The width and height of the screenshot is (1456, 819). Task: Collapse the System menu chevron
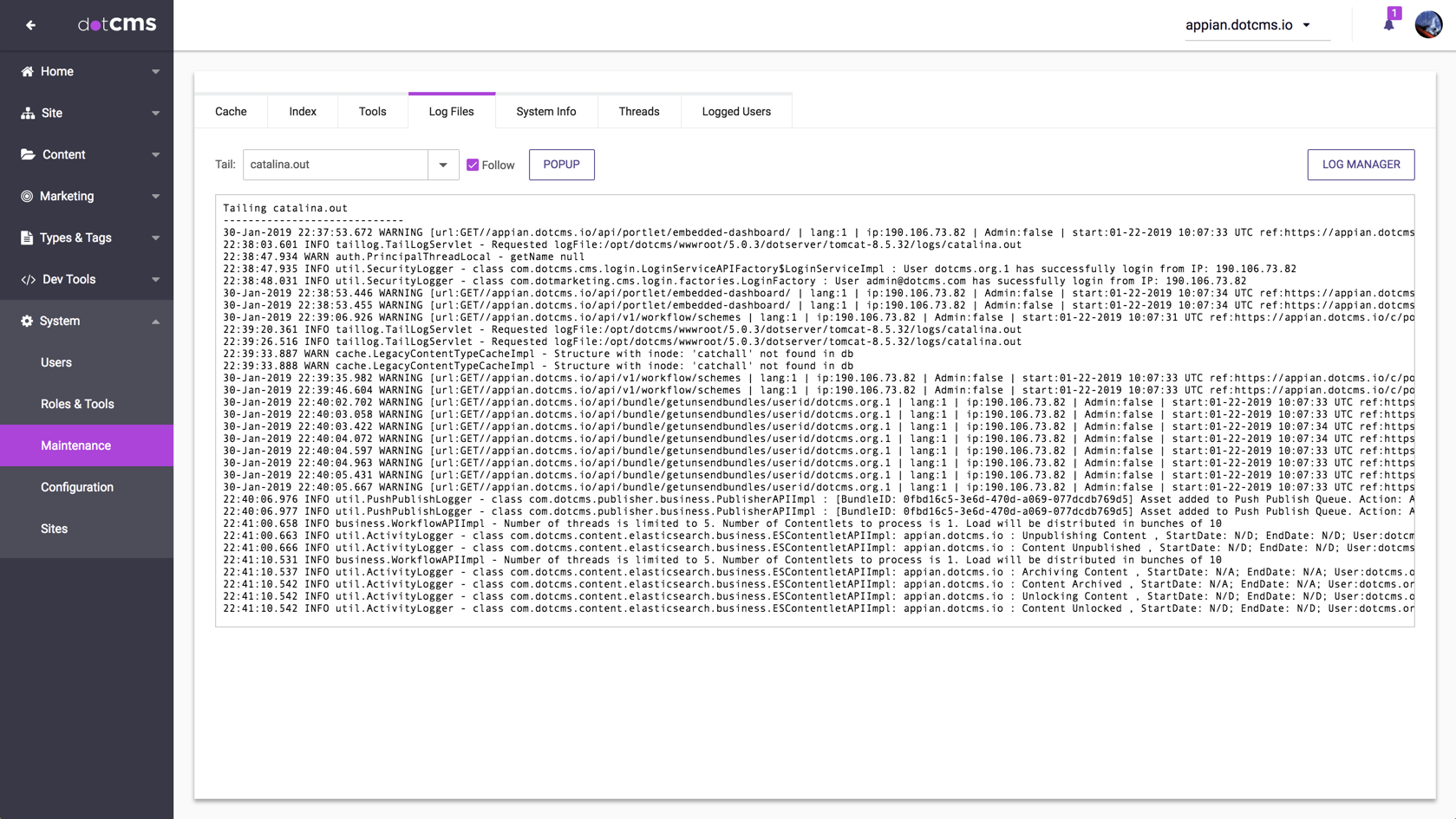[x=156, y=321]
